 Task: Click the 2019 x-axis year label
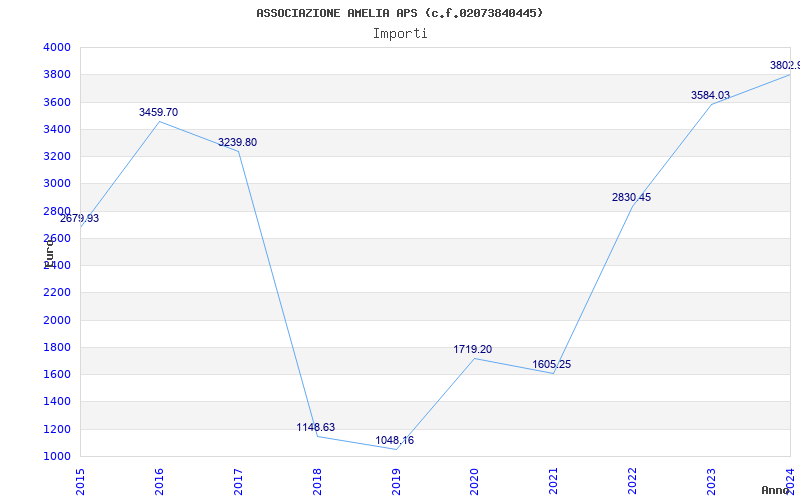pos(396,481)
